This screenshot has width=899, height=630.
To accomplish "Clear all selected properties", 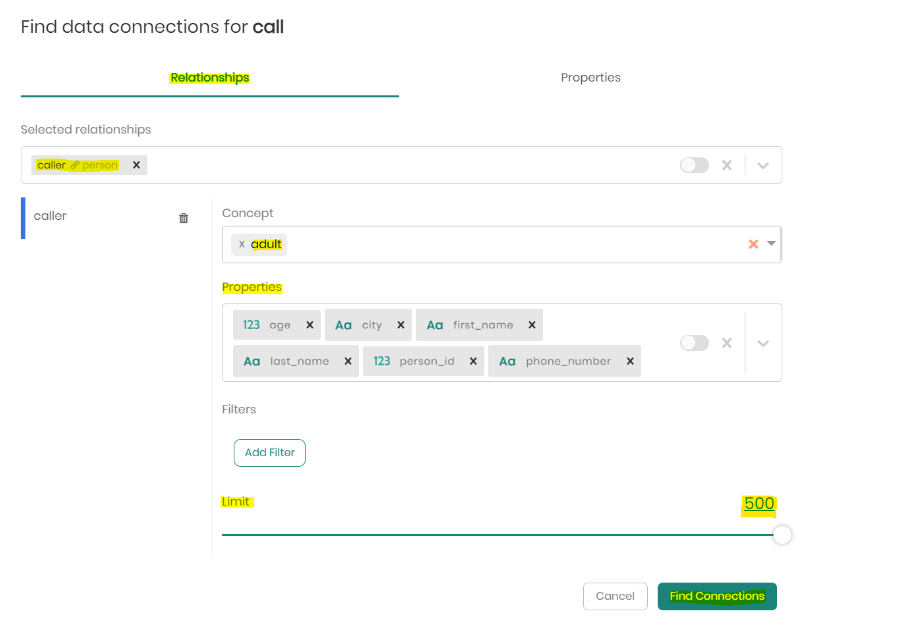I will coord(727,343).
